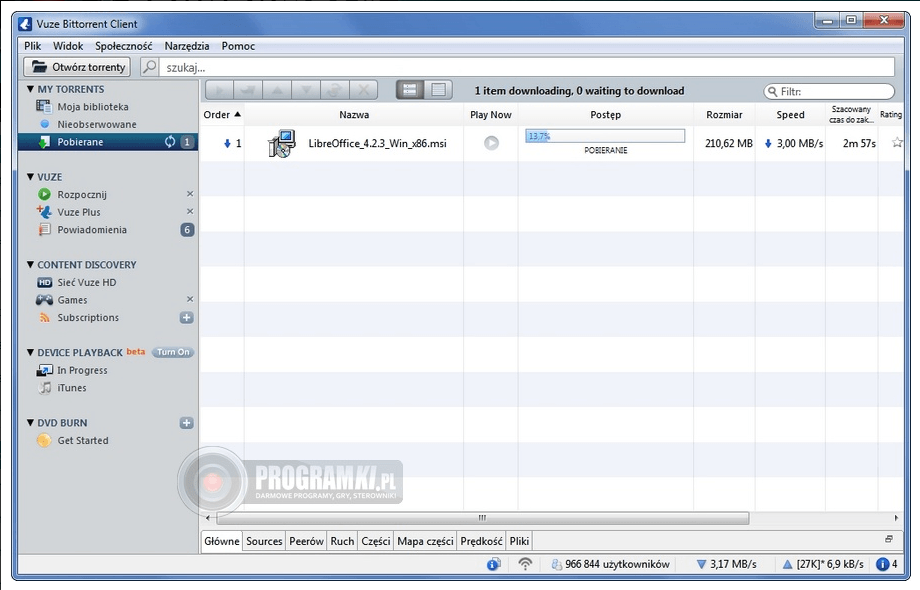The width and height of the screenshot is (920, 590).
Task: Open the Narzędzia menu
Action: coord(187,46)
